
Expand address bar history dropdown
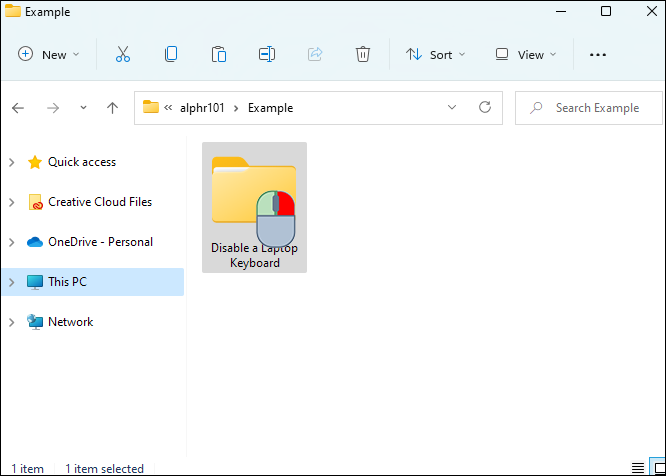click(x=452, y=107)
